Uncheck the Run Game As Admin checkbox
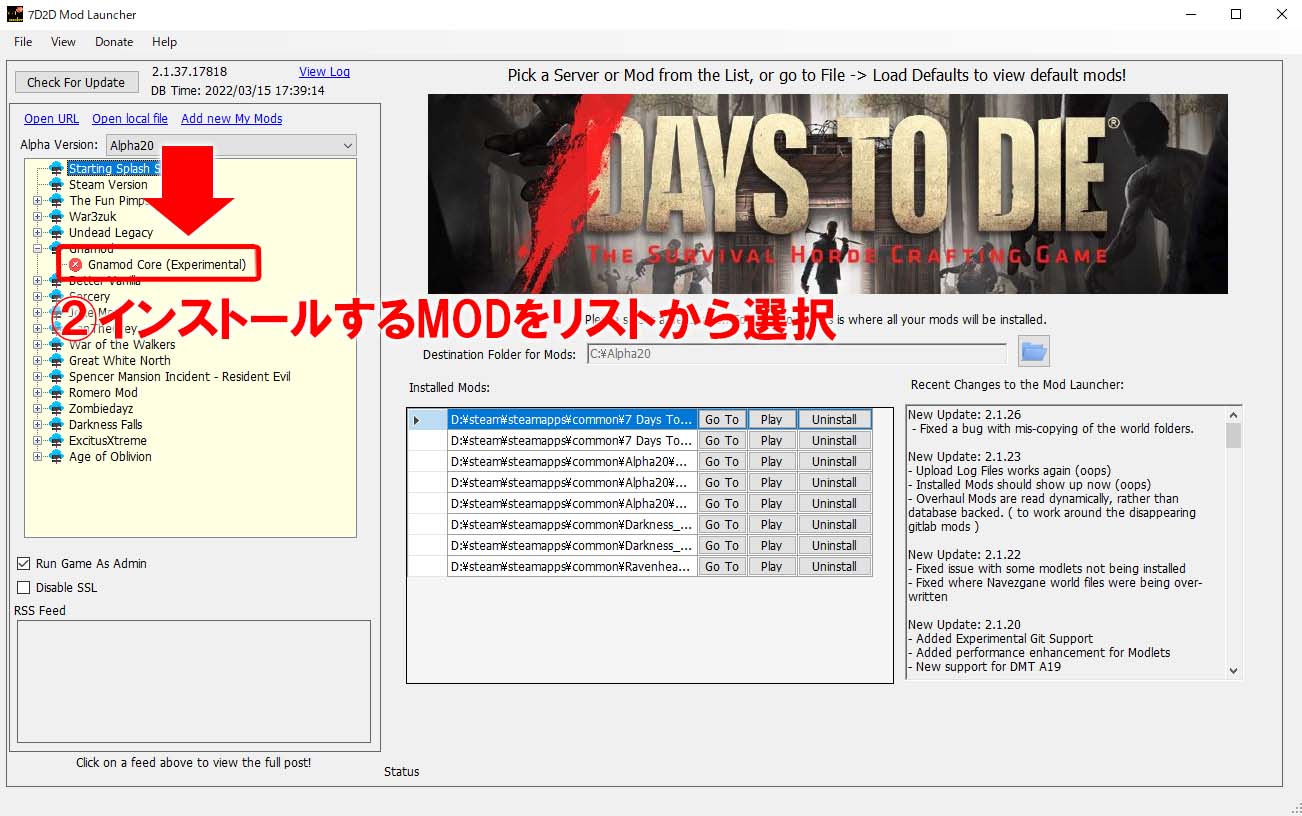This screenshot has height=816, width=1302. (24, 563)
